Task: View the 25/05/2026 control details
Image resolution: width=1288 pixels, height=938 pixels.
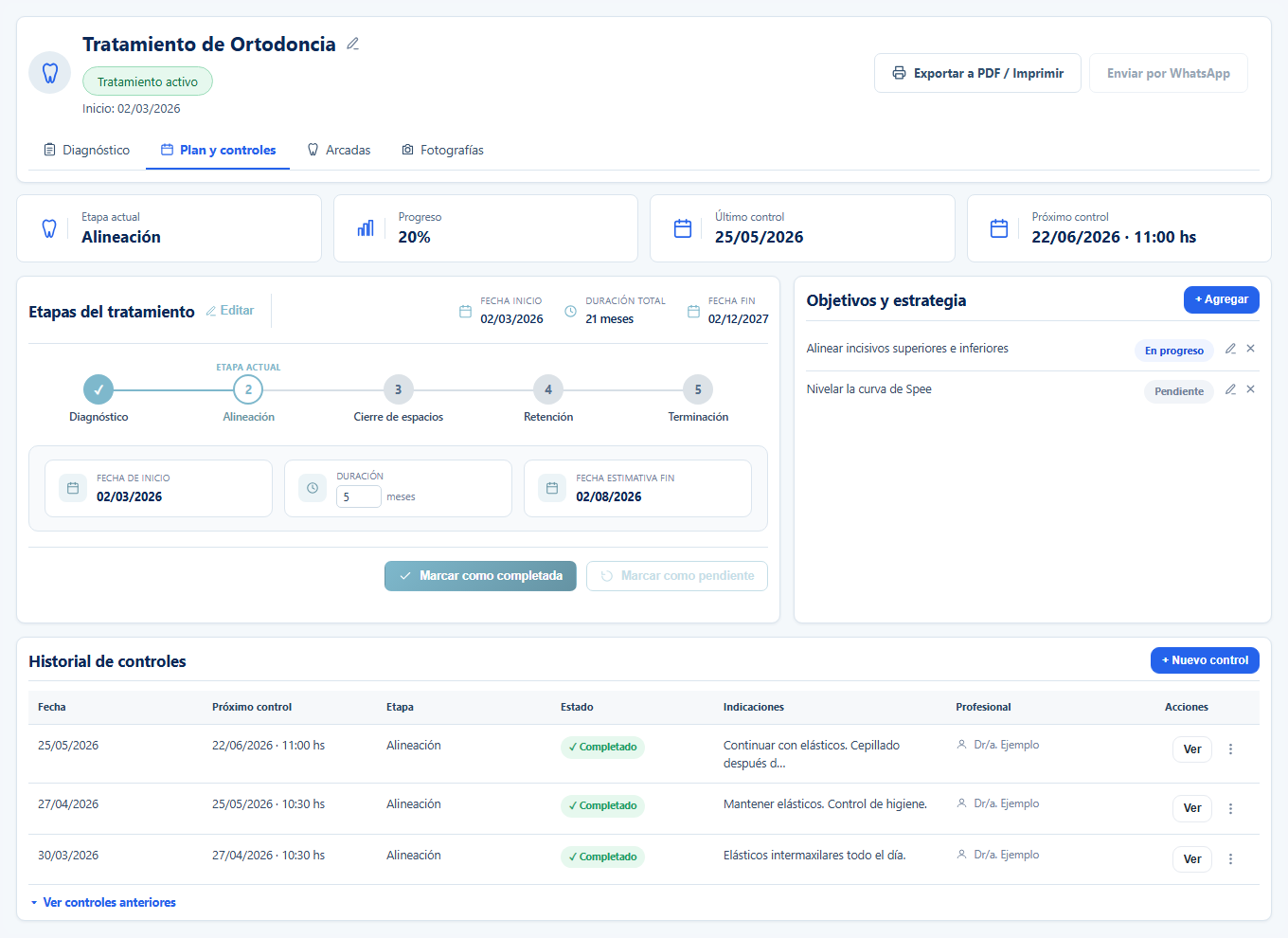Action: (1192, 749)
